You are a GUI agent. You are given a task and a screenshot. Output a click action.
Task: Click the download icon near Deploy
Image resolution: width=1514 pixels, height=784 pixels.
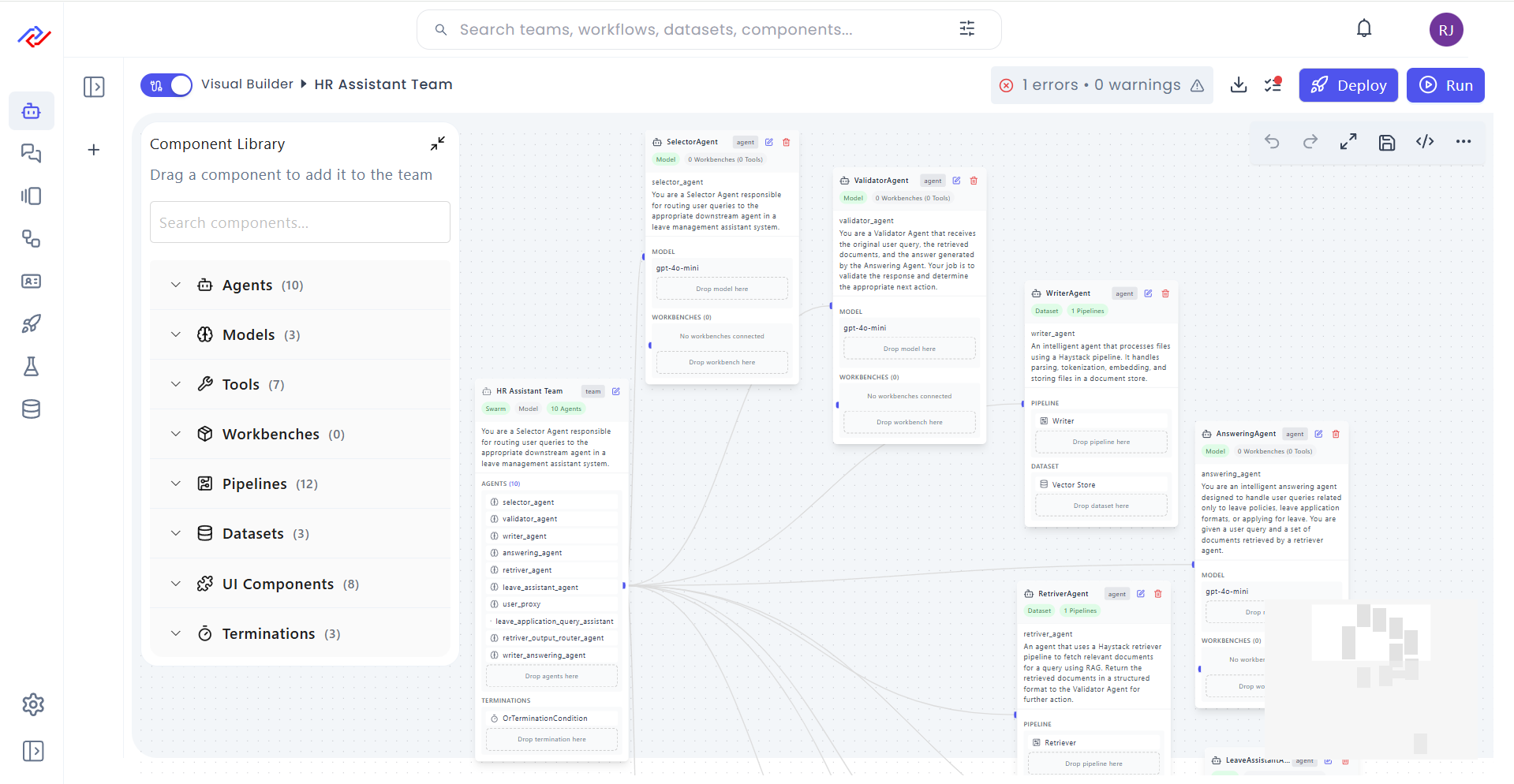(x=1239, y=85)
